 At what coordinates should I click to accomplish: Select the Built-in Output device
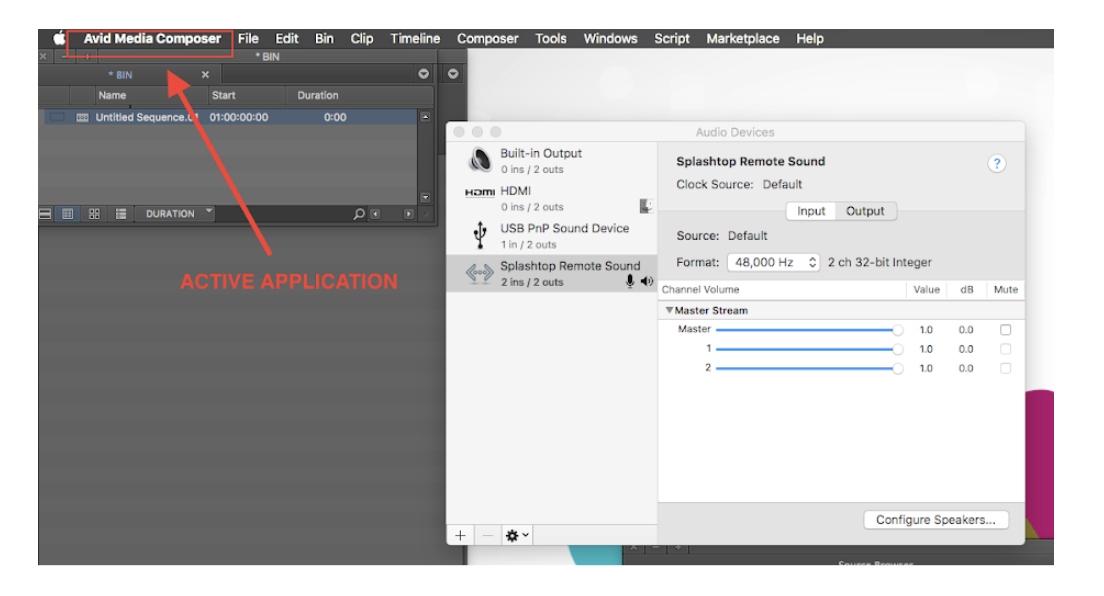(552, 161)
